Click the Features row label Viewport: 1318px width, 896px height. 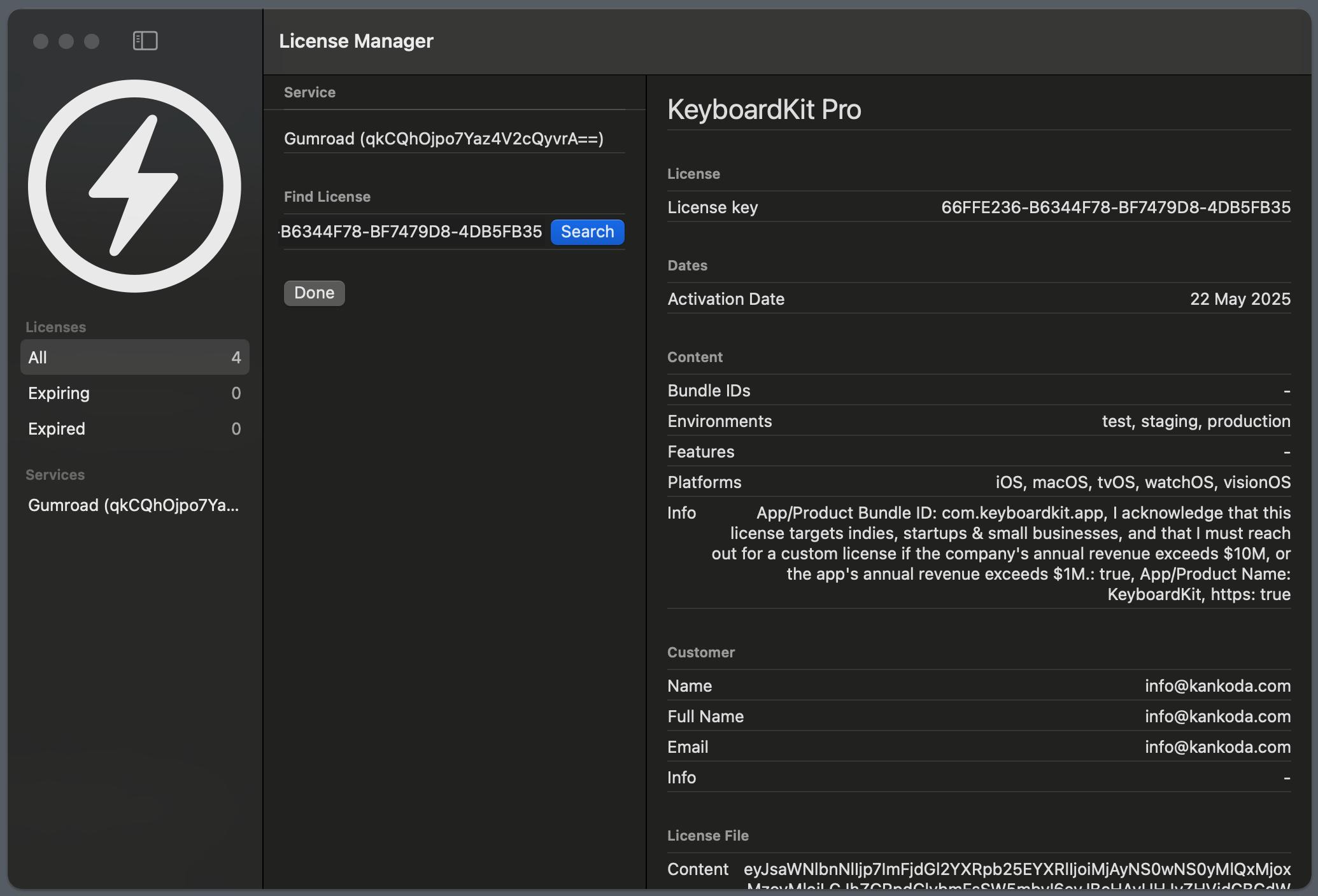700,452
